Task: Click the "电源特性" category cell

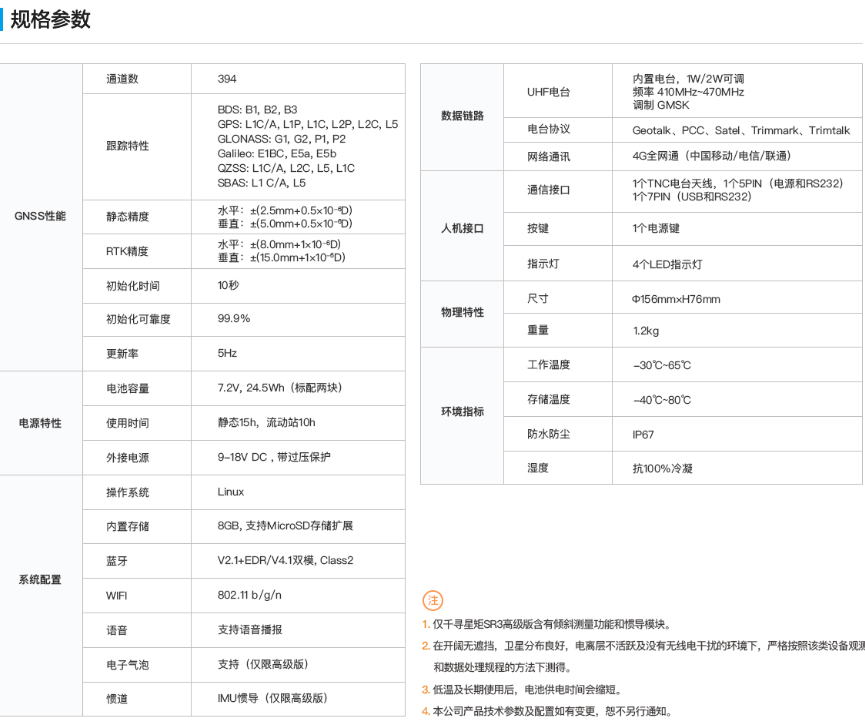Action: 40,423
